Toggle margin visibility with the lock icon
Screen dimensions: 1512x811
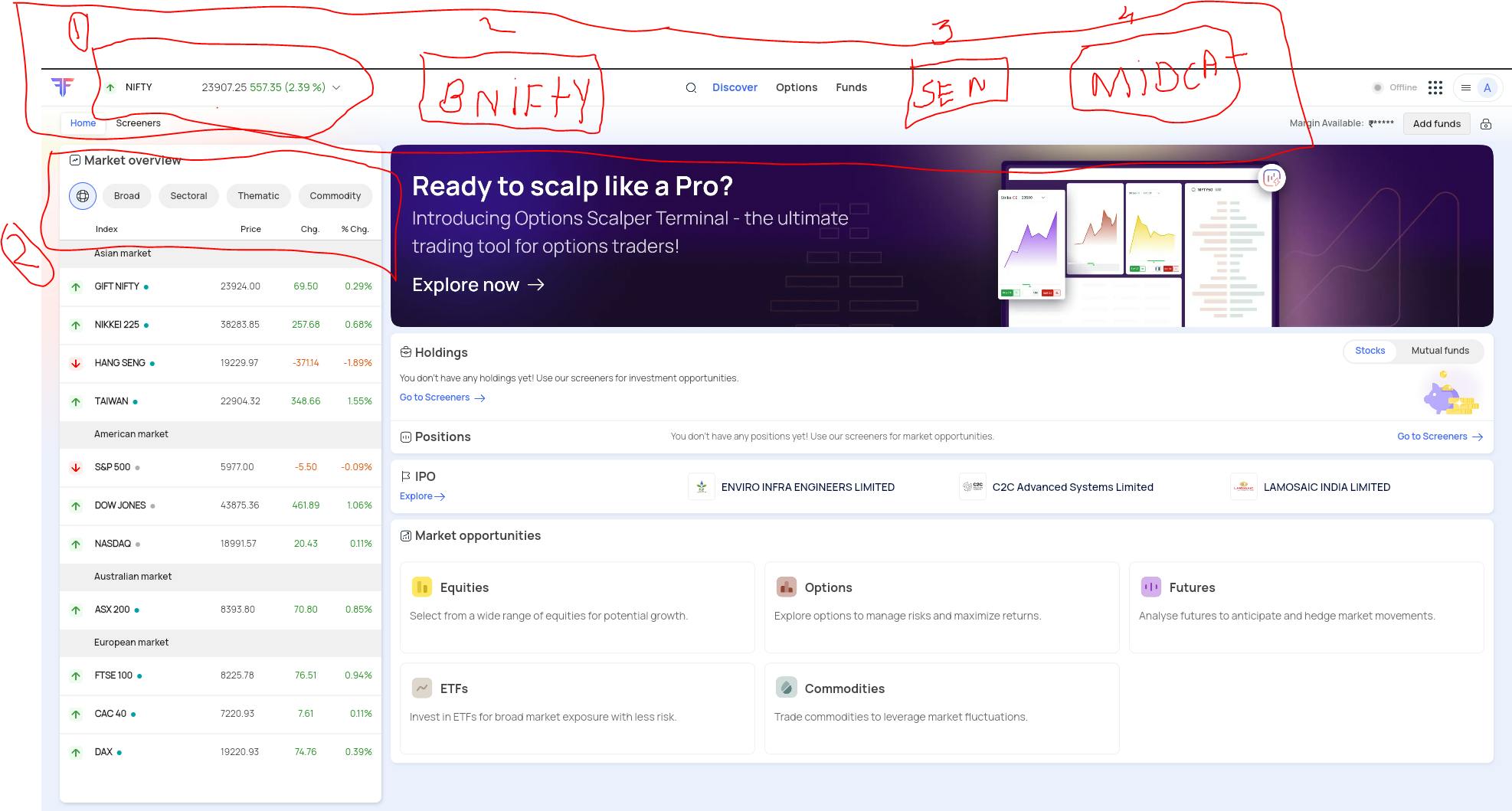pyautogui.click(x=1486, y=124)
